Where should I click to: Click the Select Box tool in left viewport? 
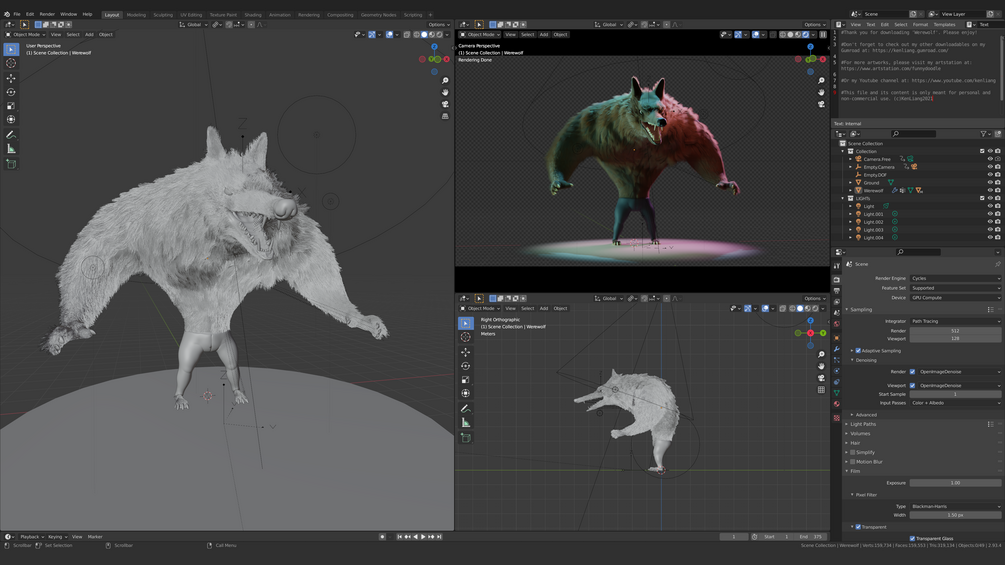[11, 49]
